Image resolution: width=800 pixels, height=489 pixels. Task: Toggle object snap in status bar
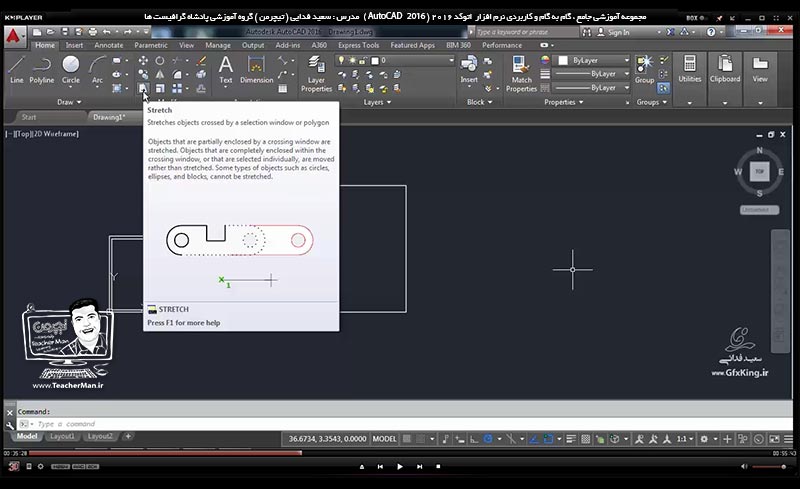click(x=548, y=439)
